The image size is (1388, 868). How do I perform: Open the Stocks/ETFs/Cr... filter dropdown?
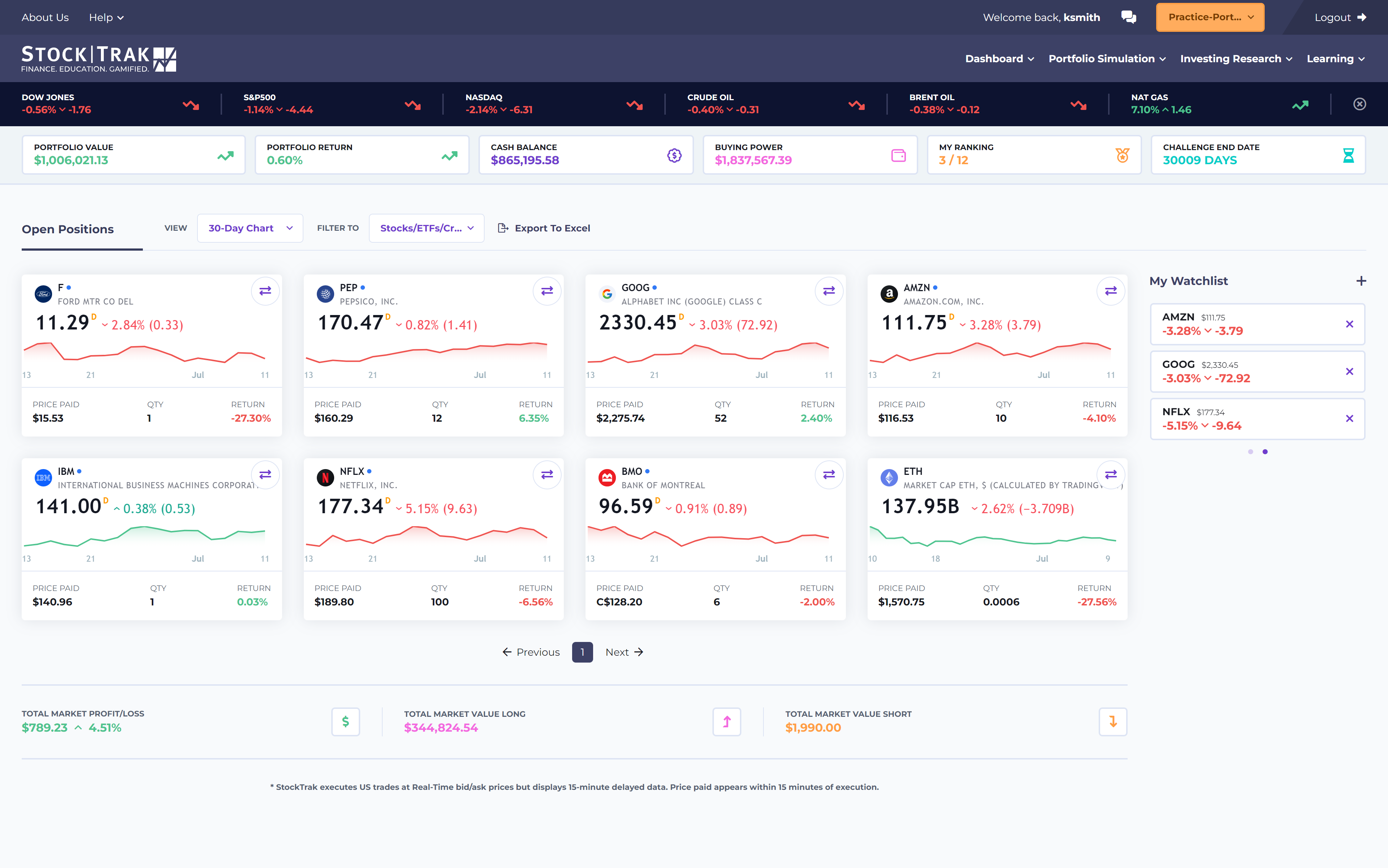[x=426, y=228]
